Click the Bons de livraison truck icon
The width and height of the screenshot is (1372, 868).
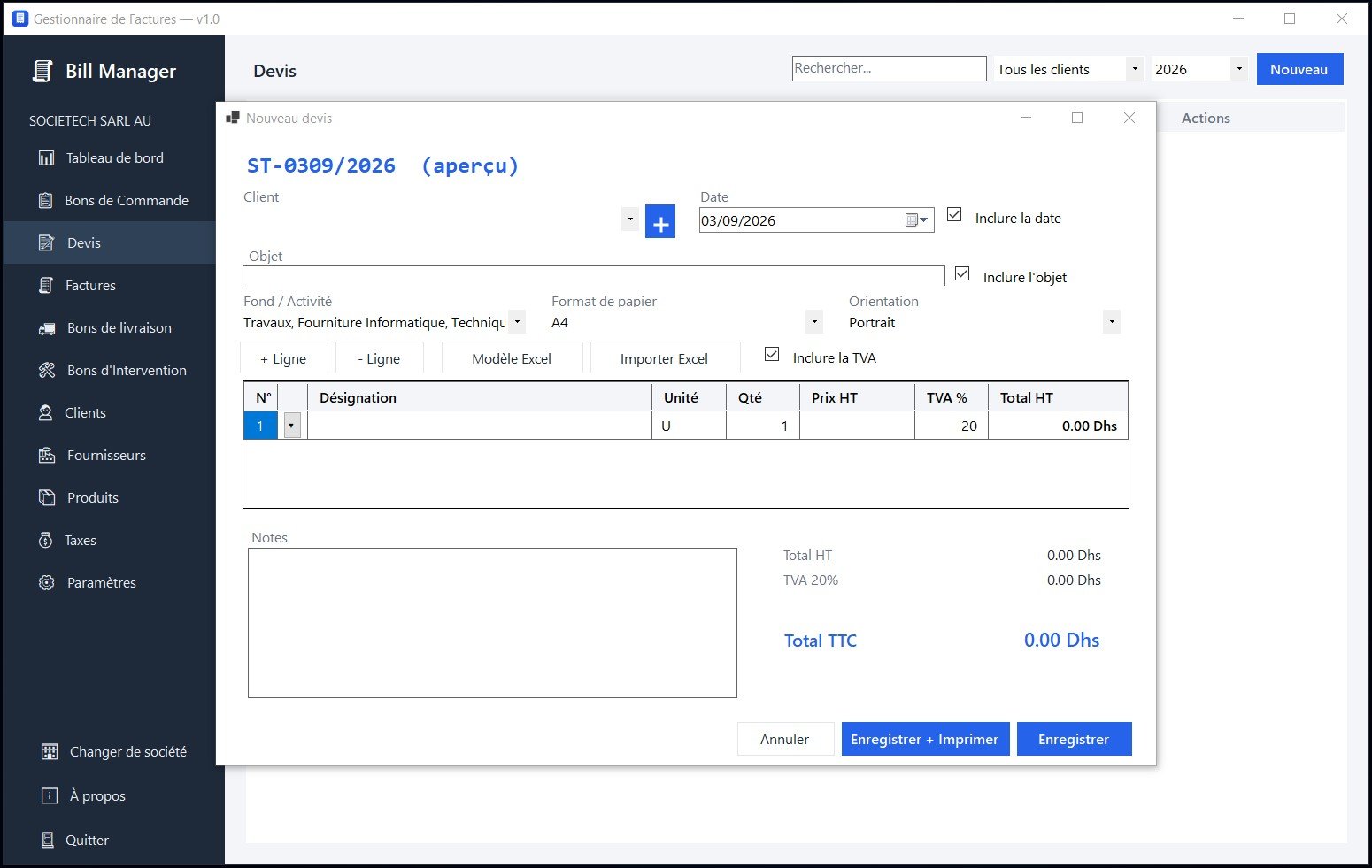coord(47,328)
